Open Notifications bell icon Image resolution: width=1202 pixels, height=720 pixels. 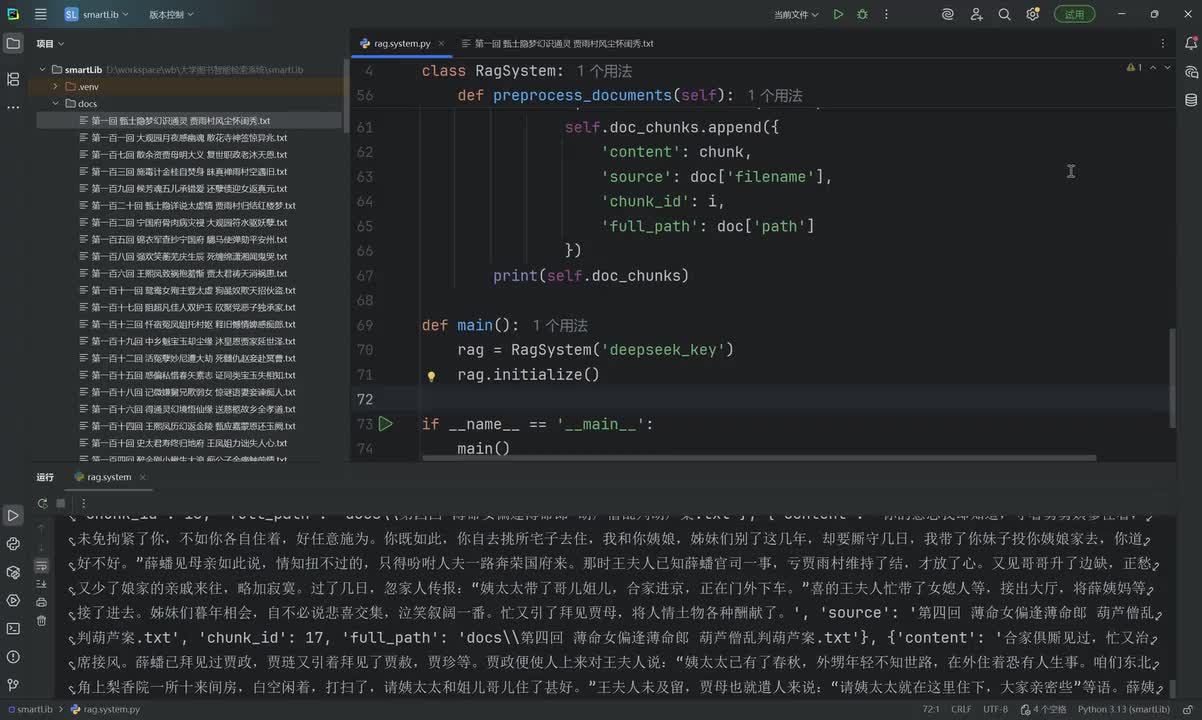[1190, 44]
